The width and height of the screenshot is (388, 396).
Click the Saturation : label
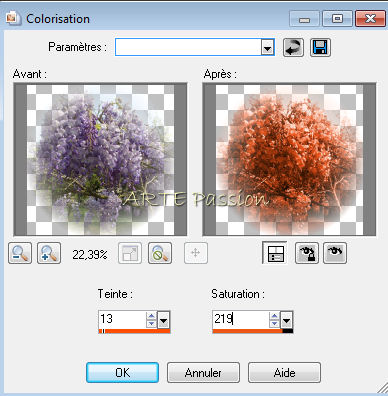click(238, 294)
